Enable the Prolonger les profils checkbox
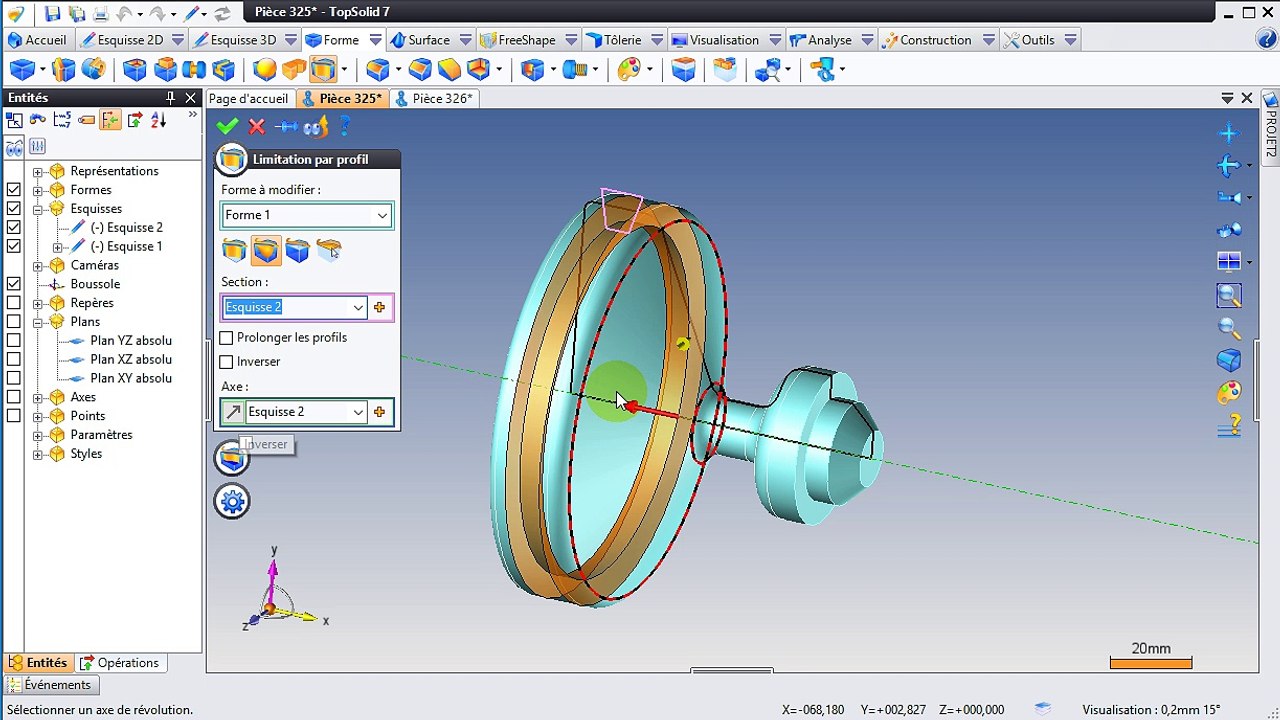The width and height of the screenshot is (1280, 720). pos(226,338)
